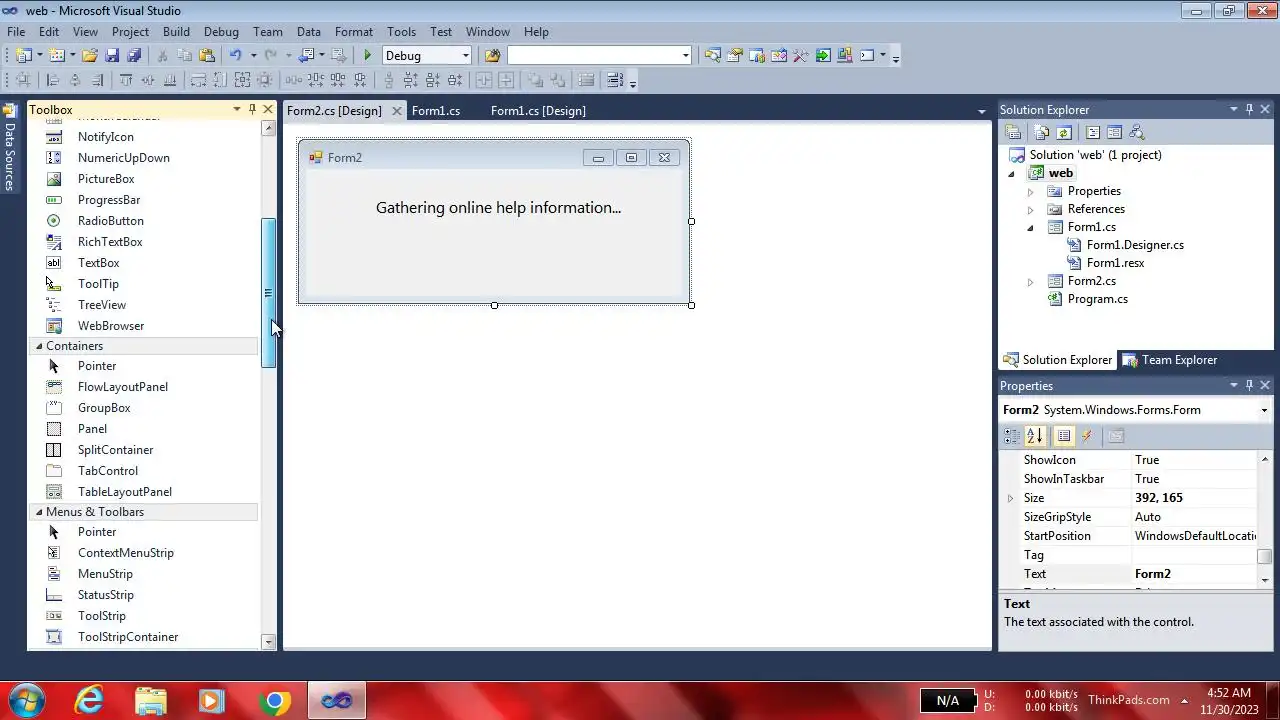Click Solution Explorer's Properties toolbar icon

tap(1013, 132)
